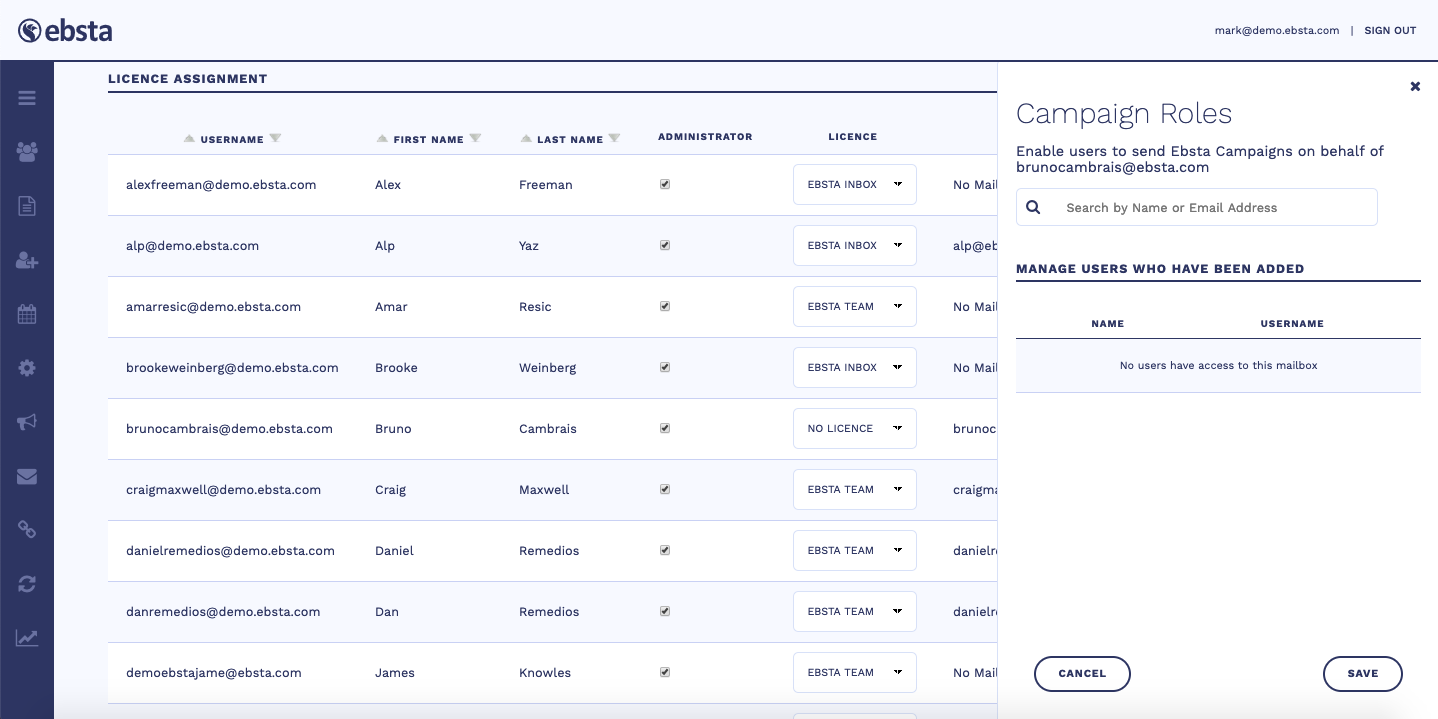Click the Save button
The image size is (1438, 719).
pos(1362,674)
